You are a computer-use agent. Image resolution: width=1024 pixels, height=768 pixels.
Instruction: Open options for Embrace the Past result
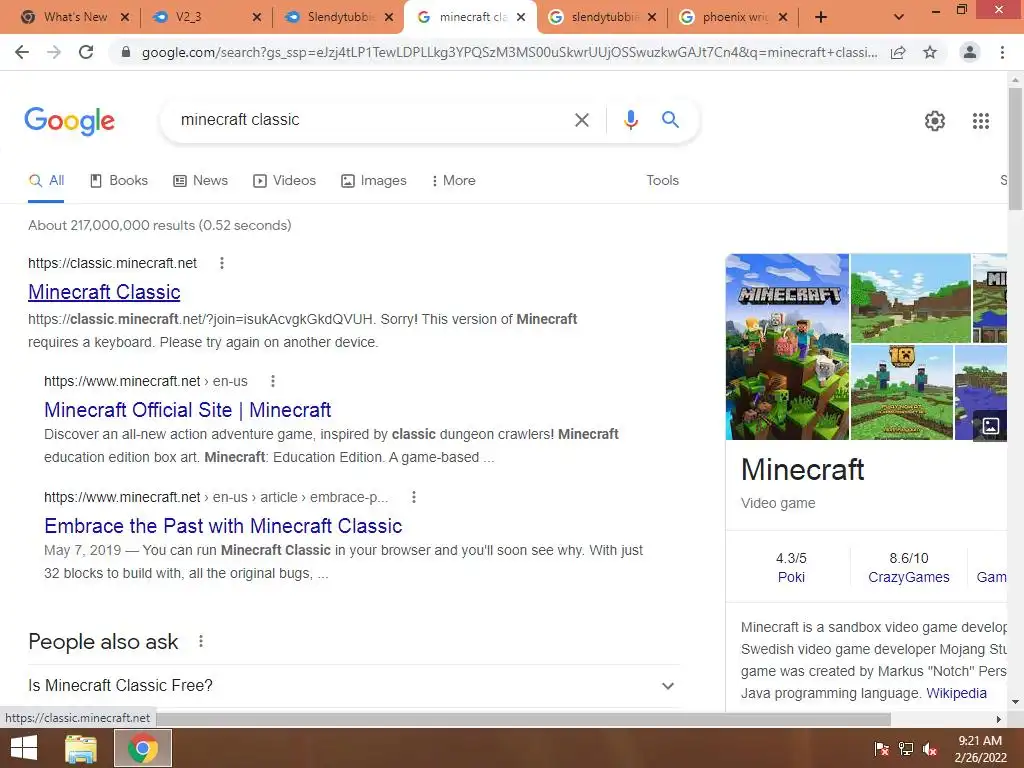tap(413, 498)
